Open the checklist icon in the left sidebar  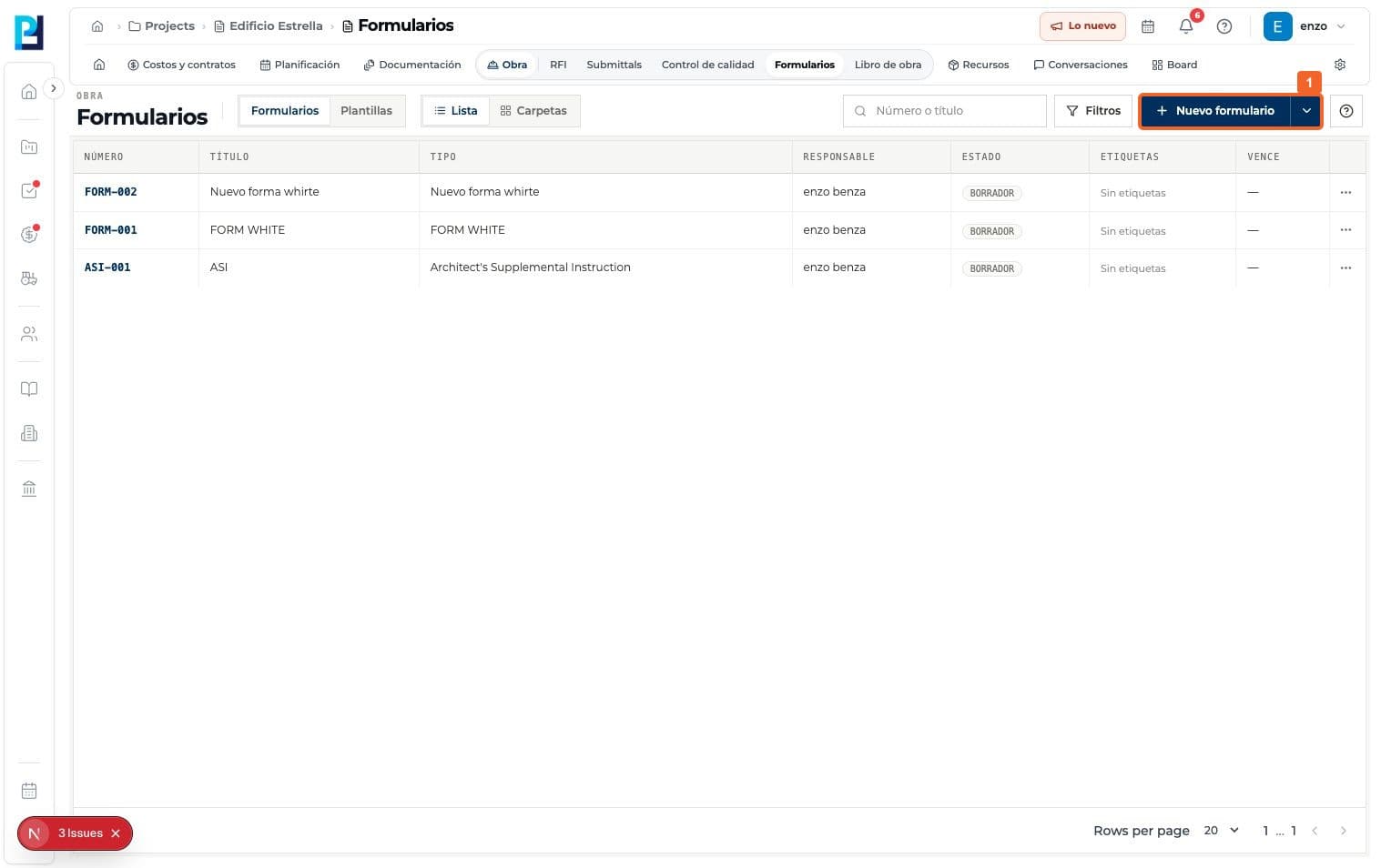coord(29,191)
